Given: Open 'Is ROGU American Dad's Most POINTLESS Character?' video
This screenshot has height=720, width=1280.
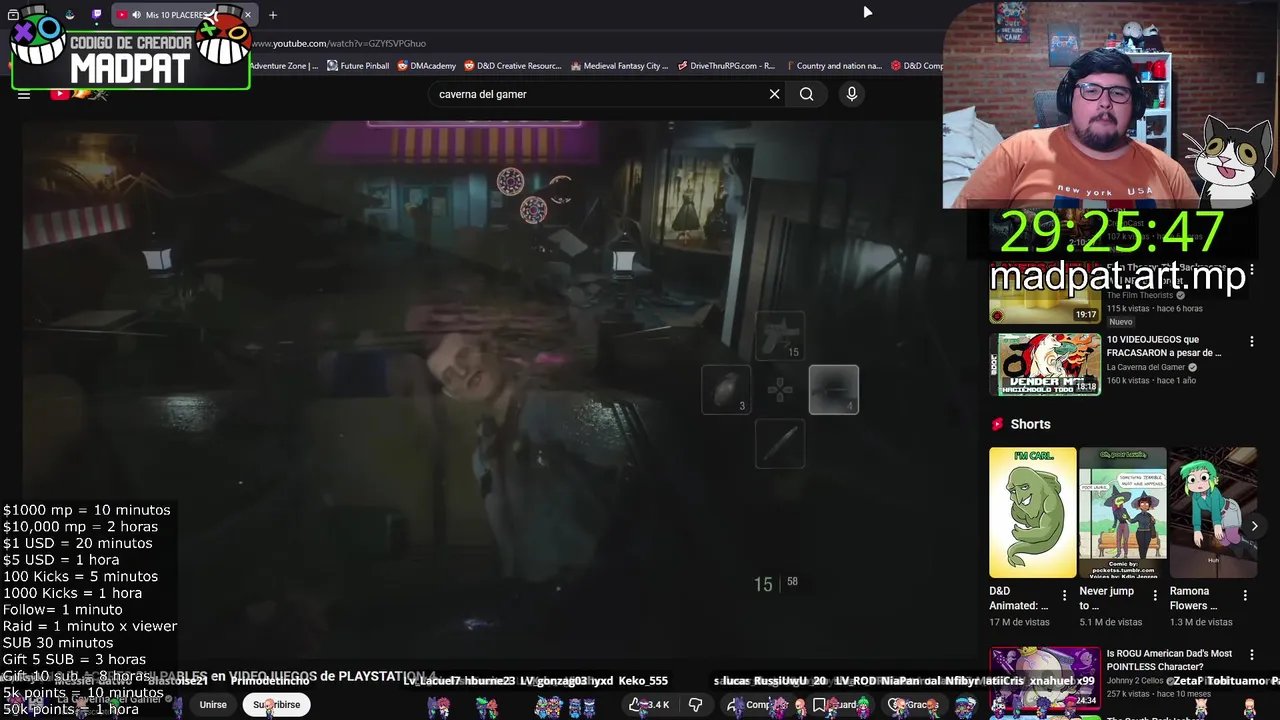Looking at the screenshot, I should (x=1169, y=660).
